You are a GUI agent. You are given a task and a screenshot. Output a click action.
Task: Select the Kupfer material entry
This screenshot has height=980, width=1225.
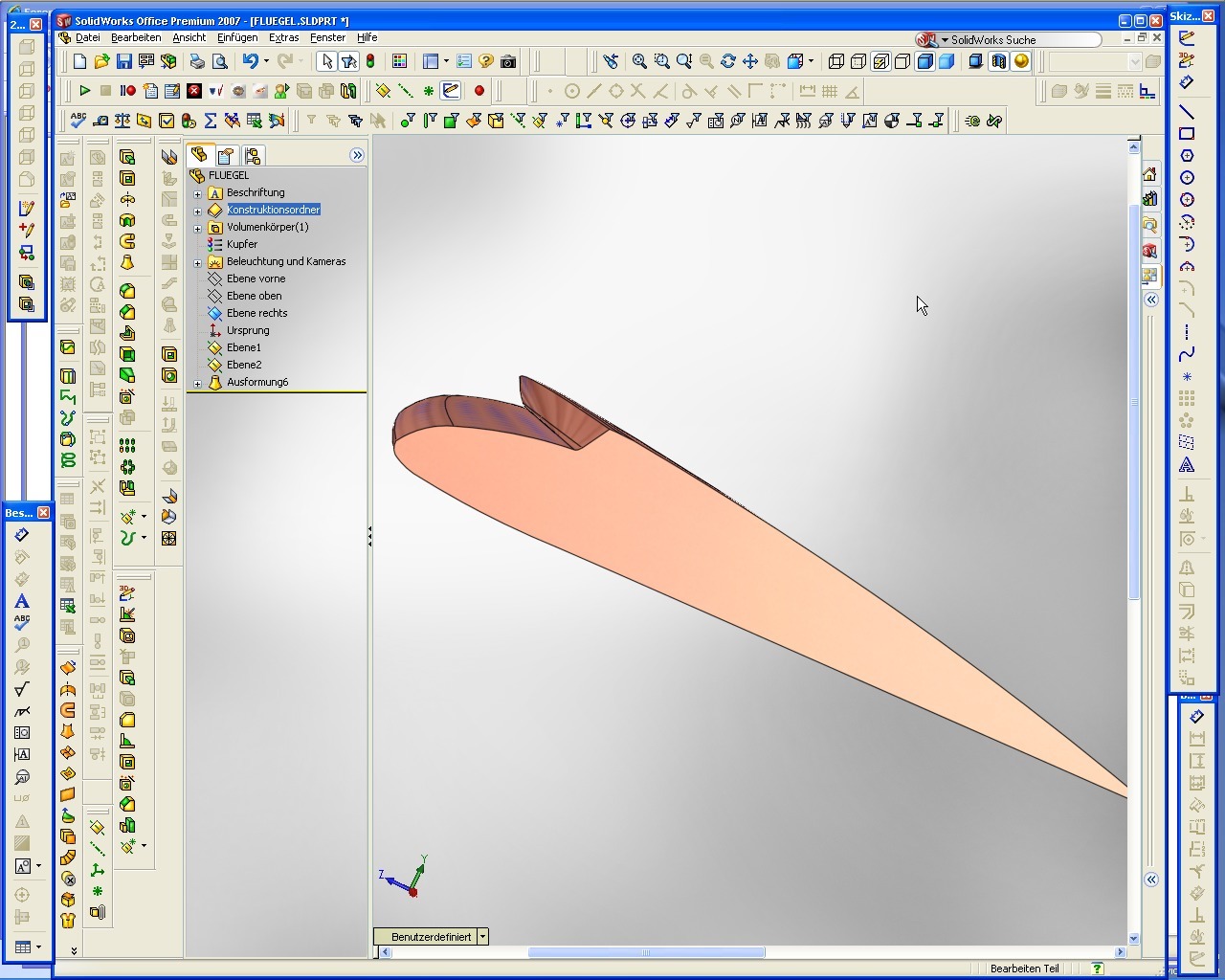click(241, 245)
